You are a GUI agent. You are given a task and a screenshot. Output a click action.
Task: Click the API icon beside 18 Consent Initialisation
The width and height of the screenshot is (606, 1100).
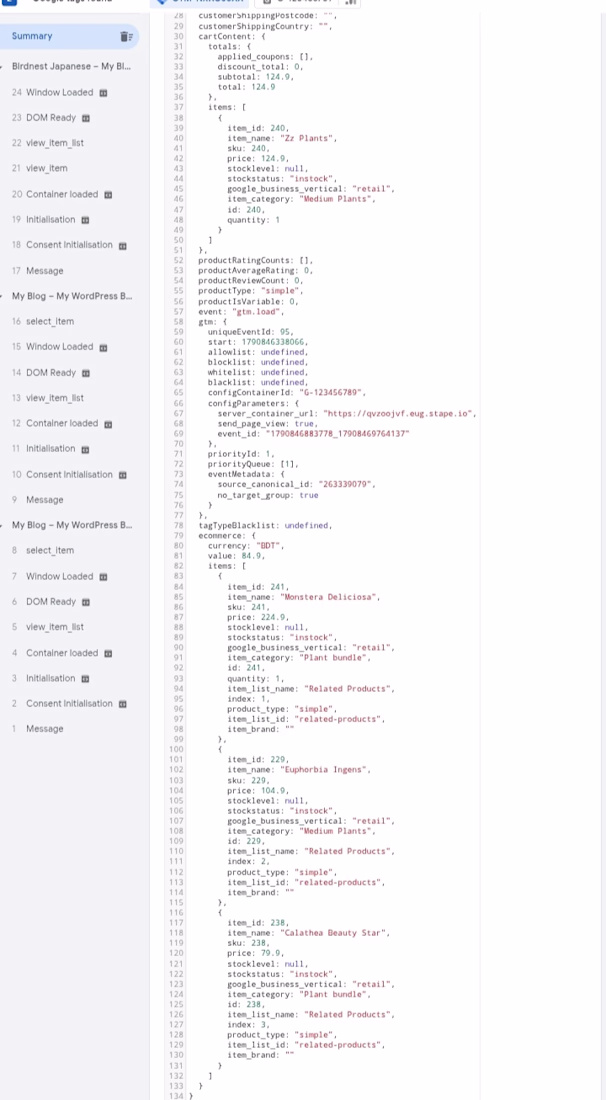coord(122,246)
